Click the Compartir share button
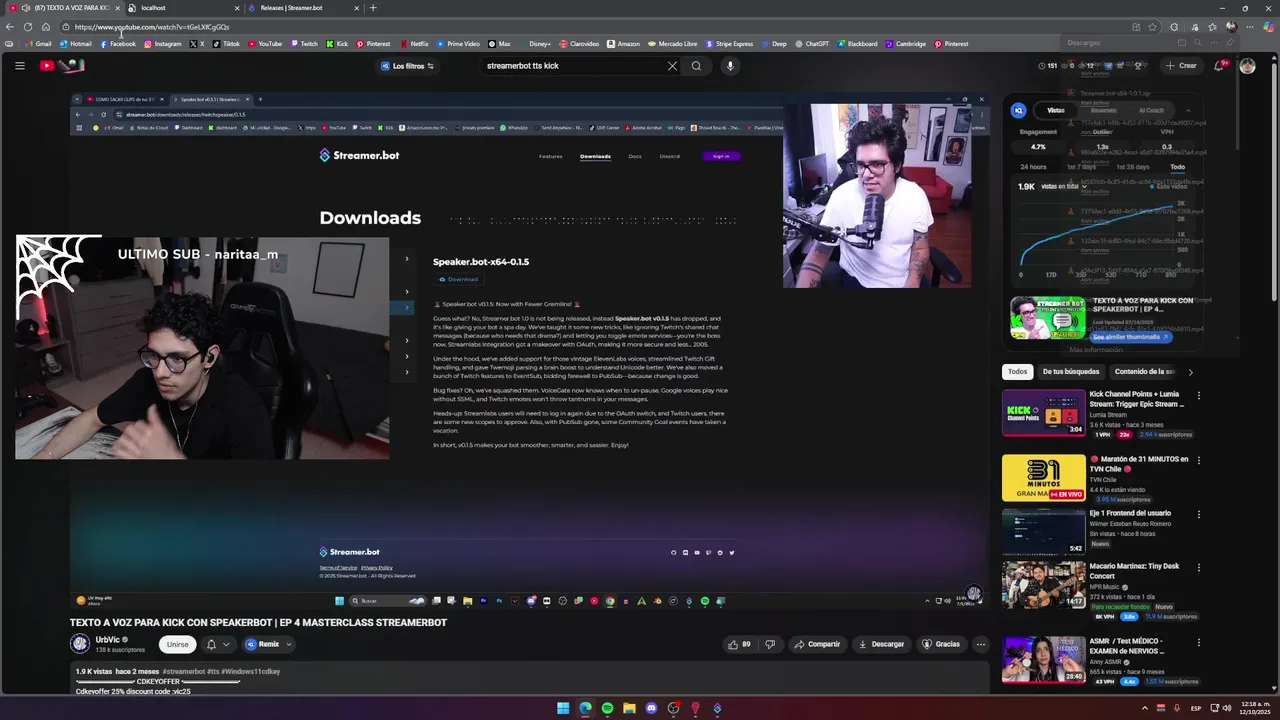The width and height of the screenshot is (1280, 720). (x=817, y=644)
